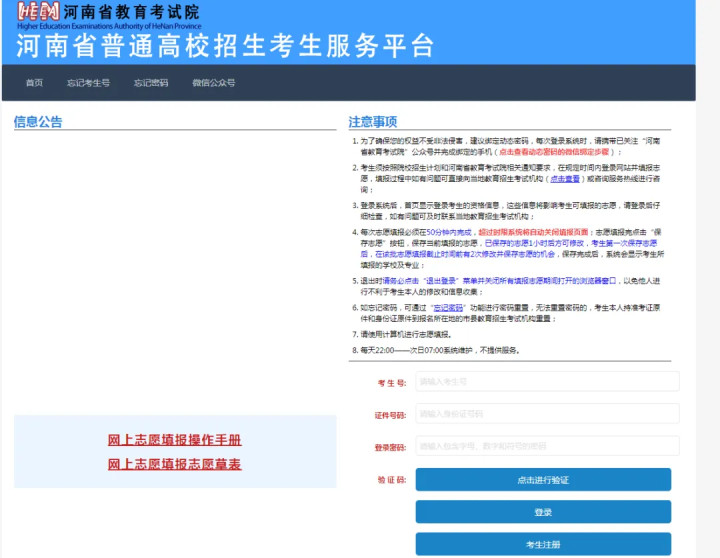Viewport: 720px width, 558px height.
Task: Click the 点击进行验证 button
Action: pos(543,480)
